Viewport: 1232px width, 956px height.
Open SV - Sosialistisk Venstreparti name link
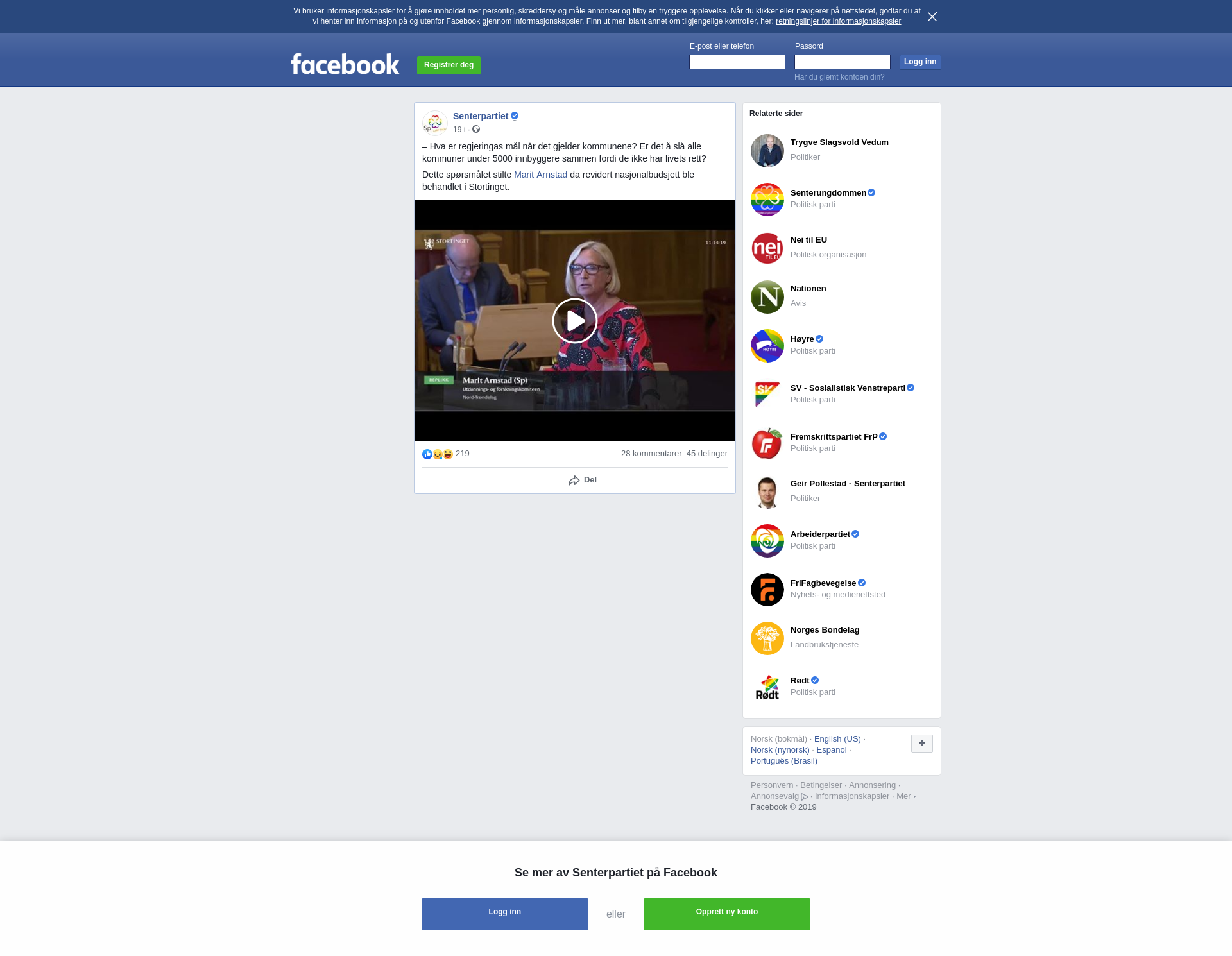pos(848,388)
